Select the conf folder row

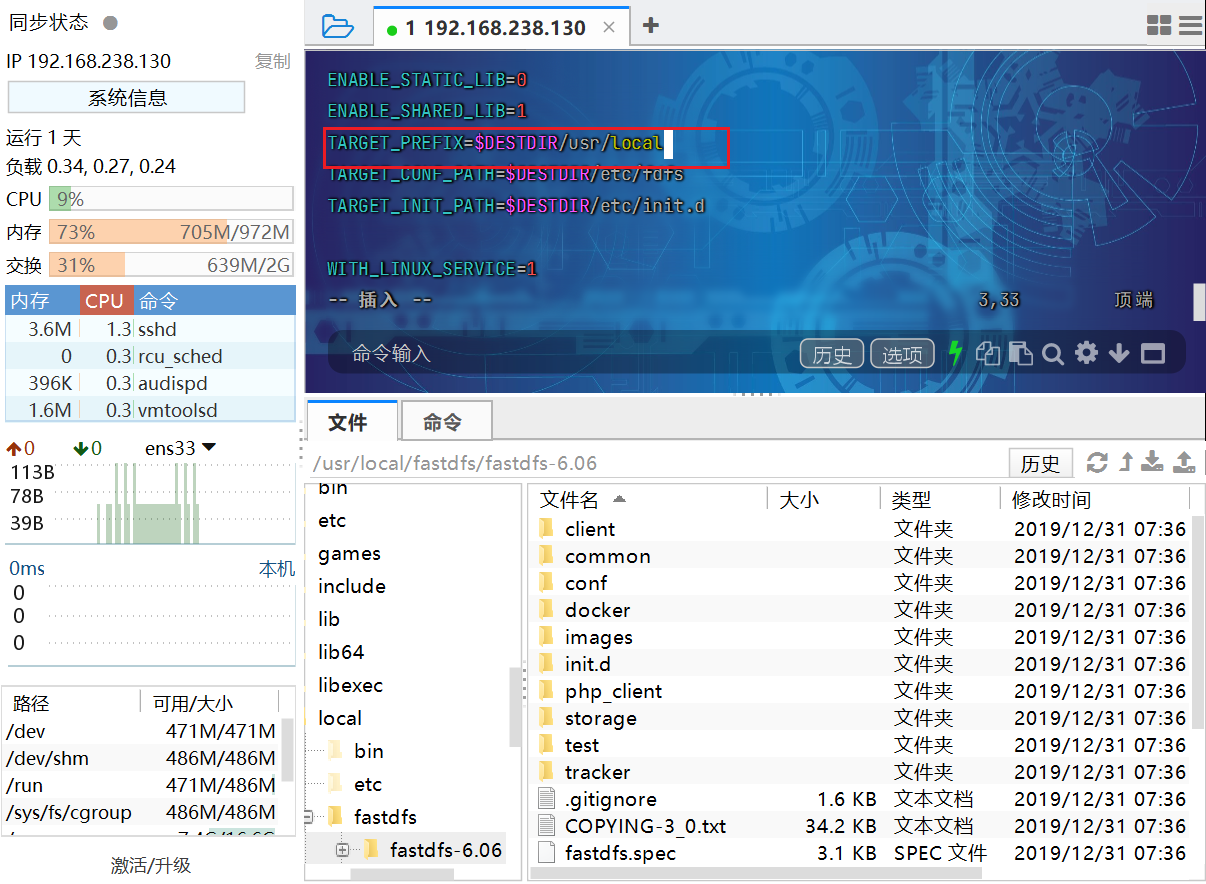pos(860,583)
